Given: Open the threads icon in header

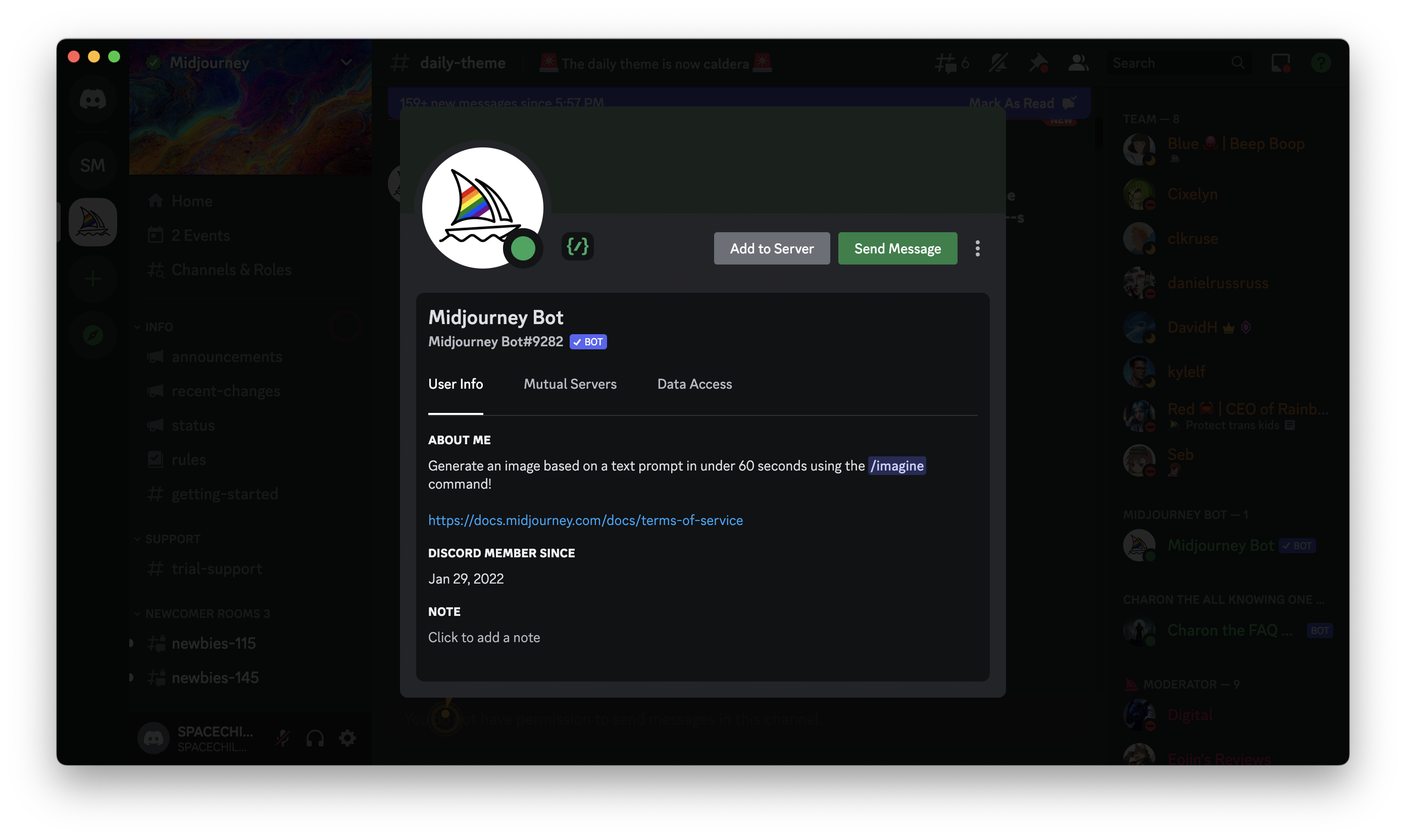Looking at the screenshot, I should (945, 63).
